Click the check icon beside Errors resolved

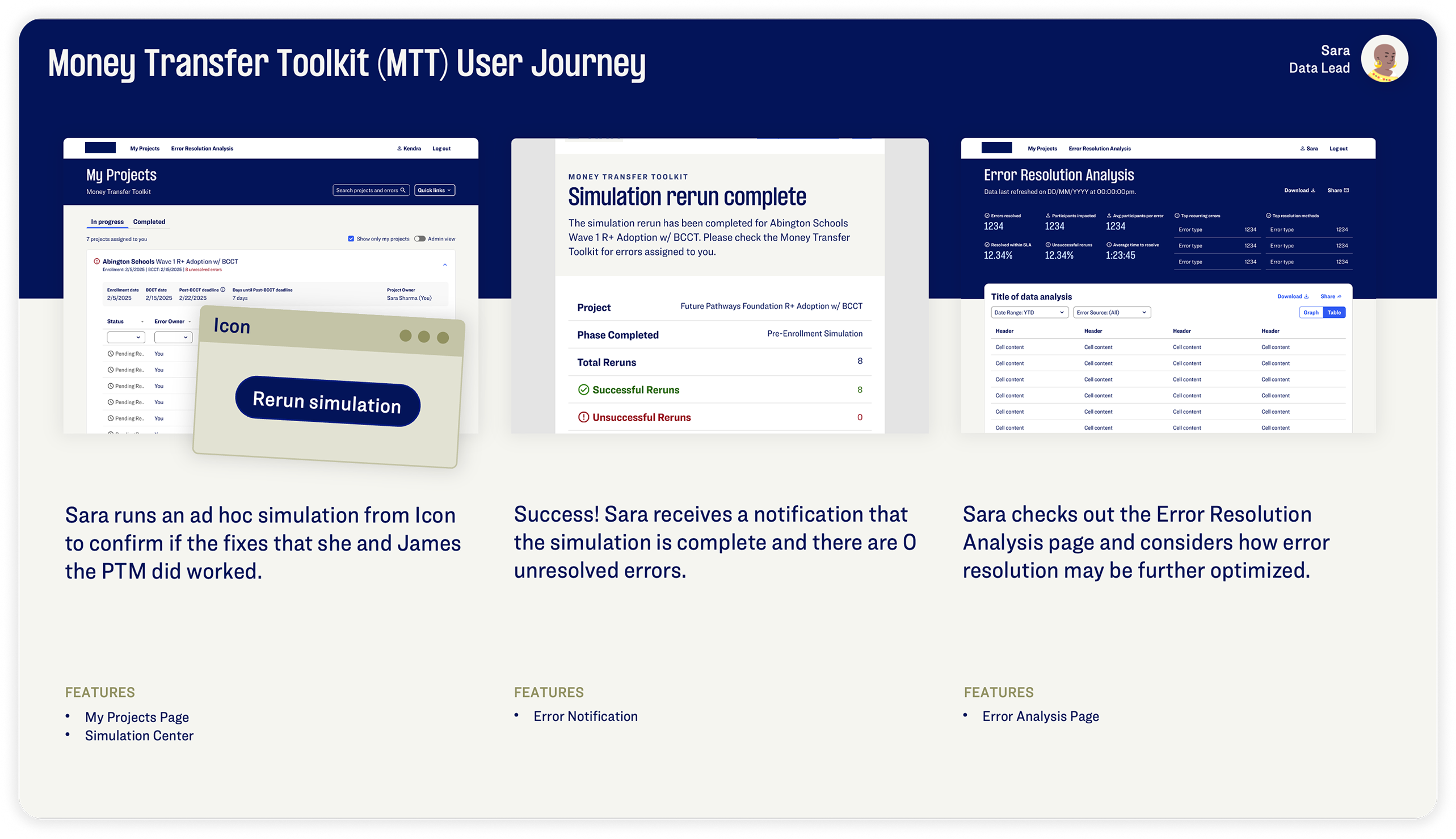987,216
